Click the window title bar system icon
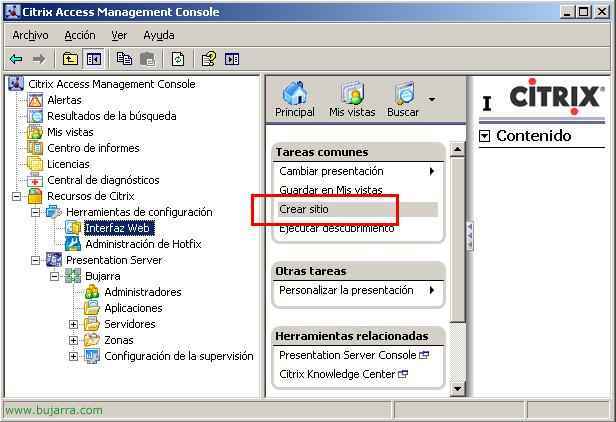The image size is (616, 422). pyautogui.click(x=12, y=12)
